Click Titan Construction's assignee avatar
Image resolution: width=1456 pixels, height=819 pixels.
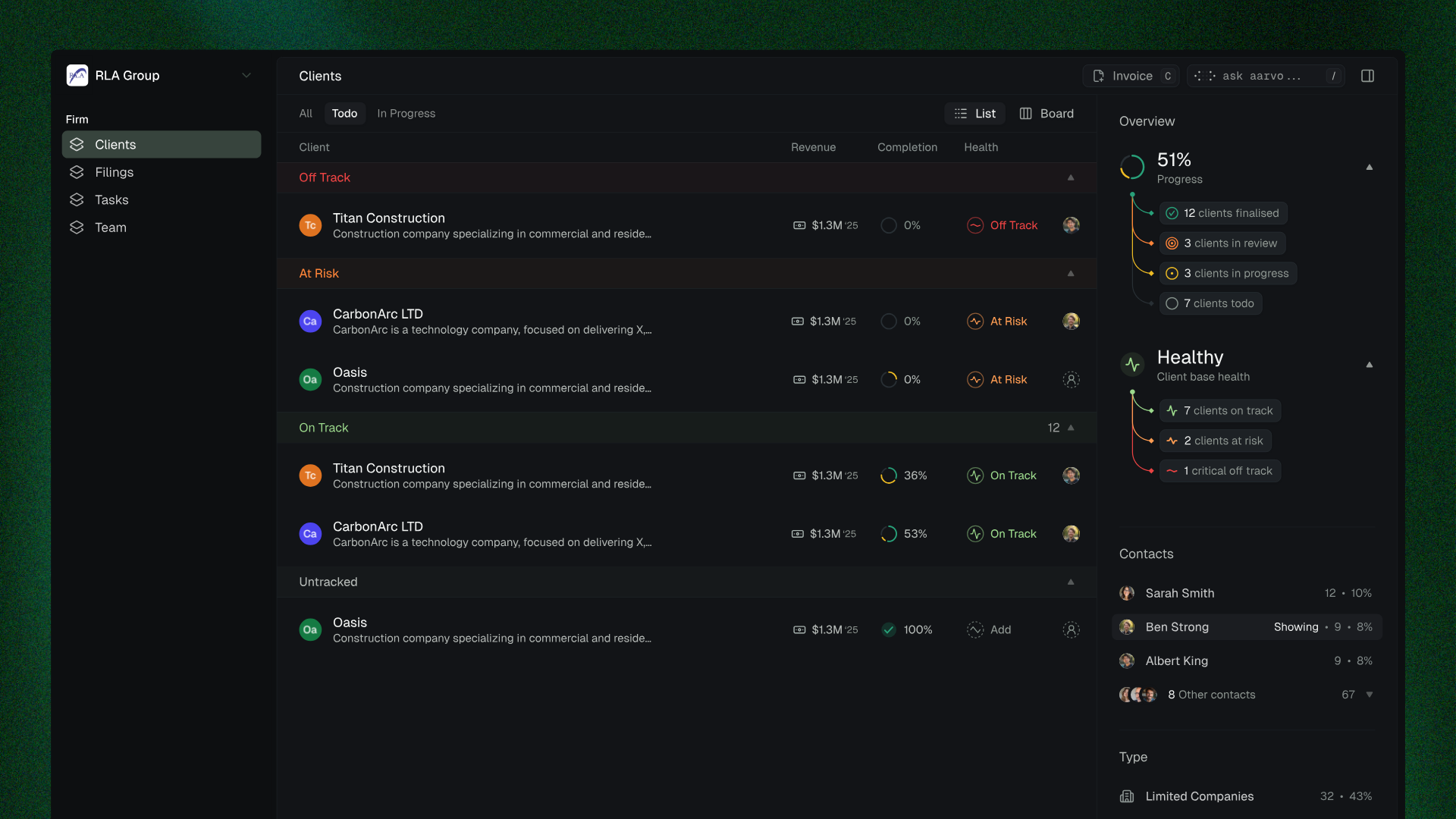[x=1072, y=224]
